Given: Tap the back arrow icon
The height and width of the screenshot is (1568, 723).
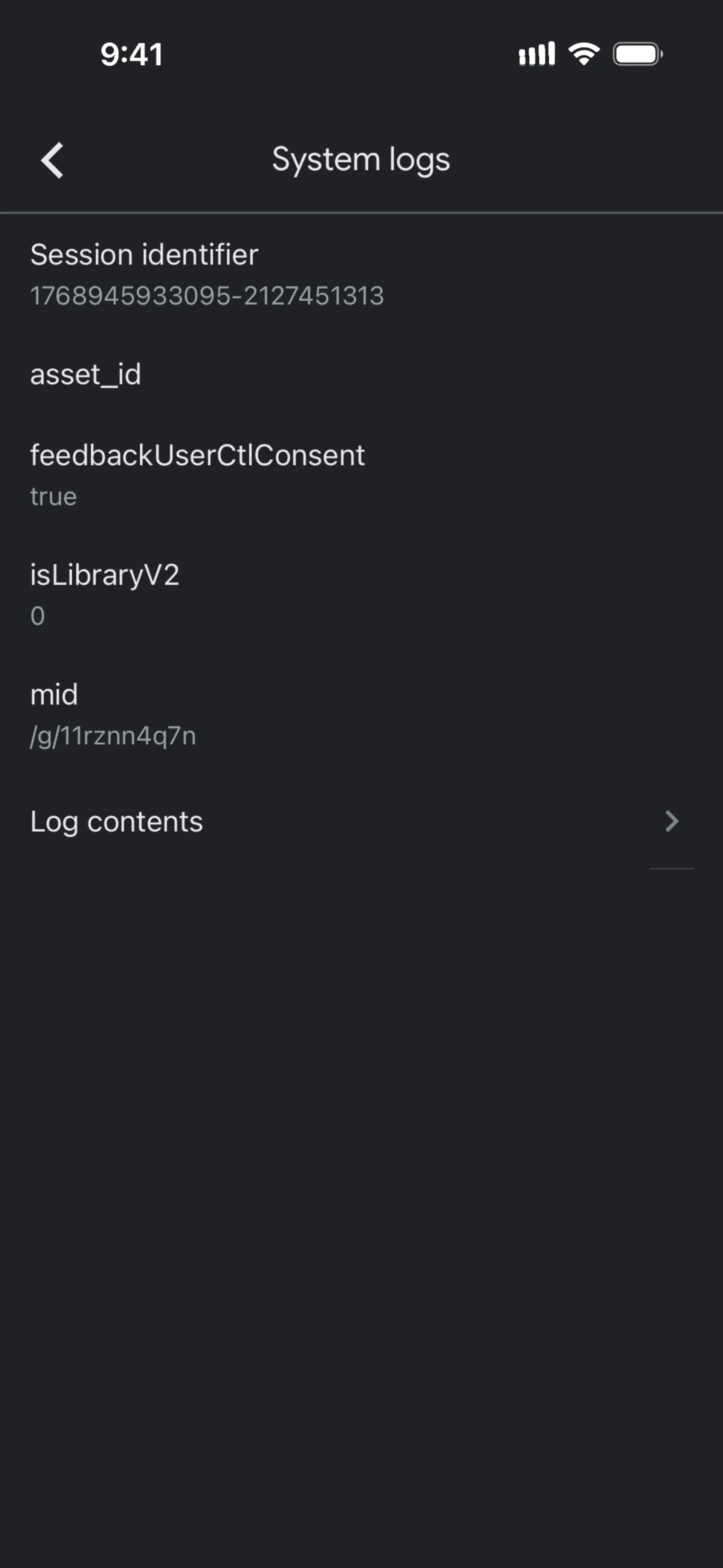Looking at the screenshot, I should pyautogui.click(x=52, y=161).
